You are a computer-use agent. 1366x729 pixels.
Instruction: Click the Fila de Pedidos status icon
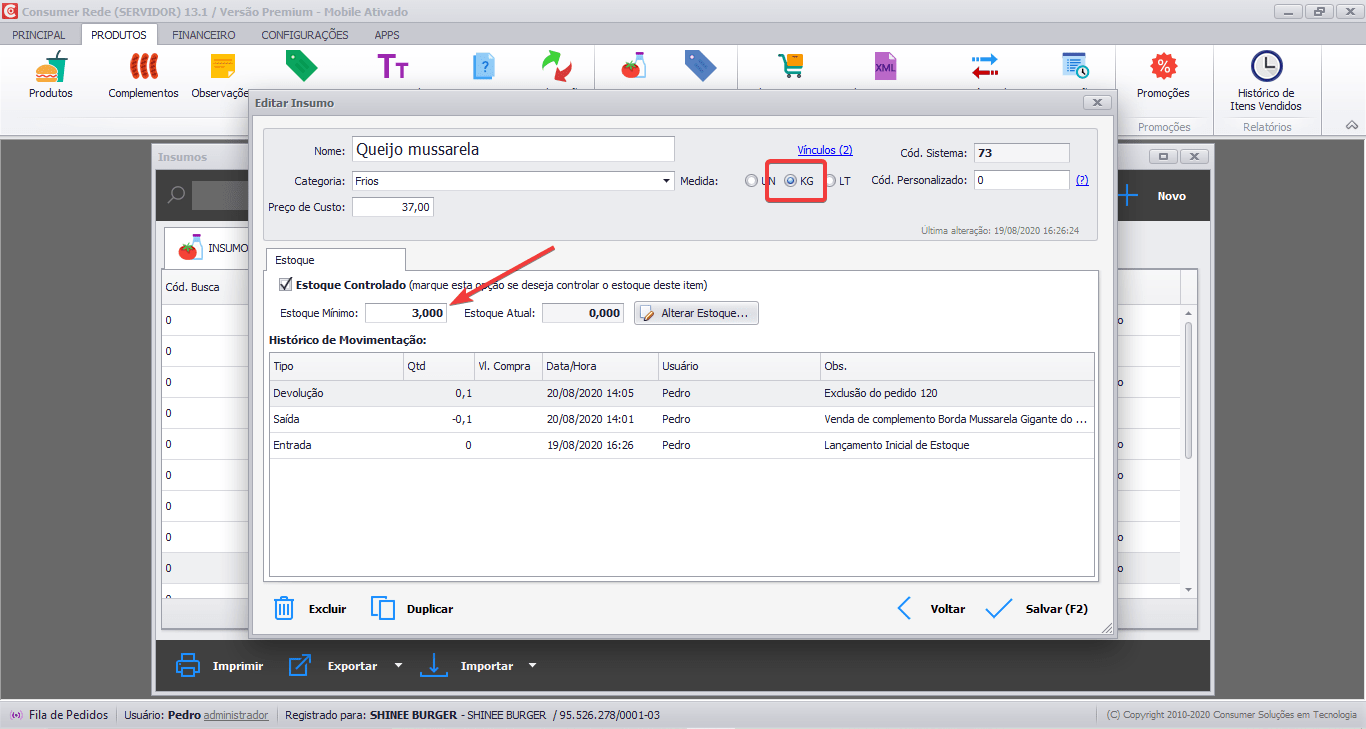15,715
